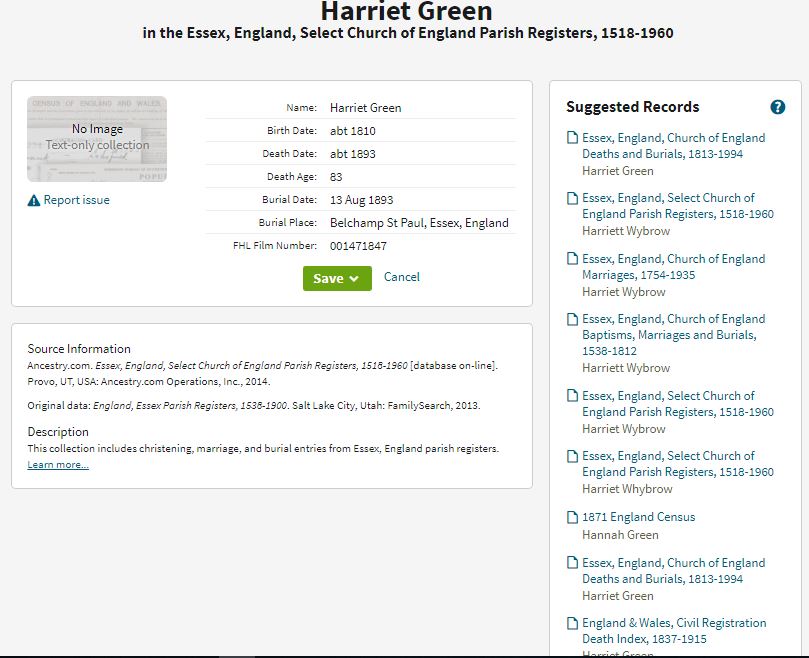This screenshot has height=658, width=809.
Task: Click the Cancel link
Action: point(401,277)
